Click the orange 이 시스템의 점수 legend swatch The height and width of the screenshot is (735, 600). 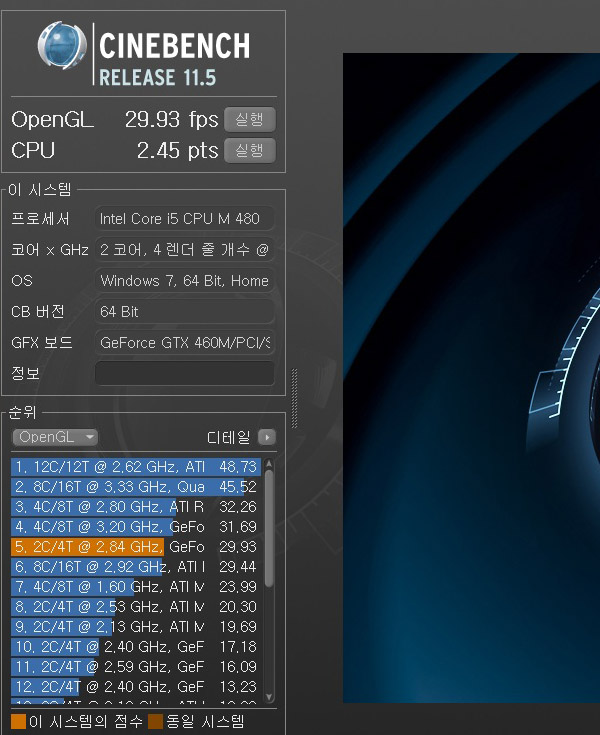tap(18, 721)
